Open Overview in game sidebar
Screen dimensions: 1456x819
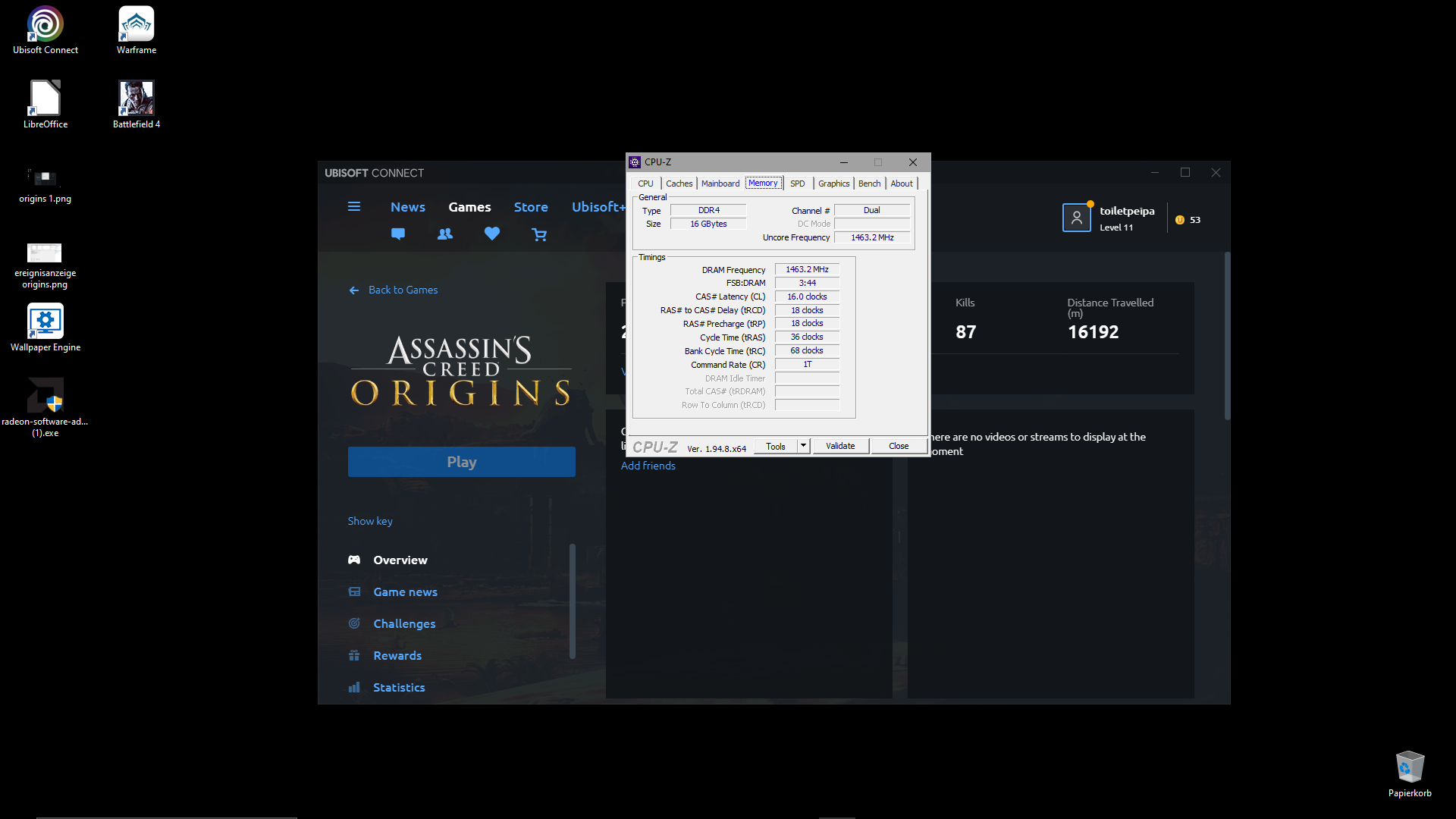point(400,560)
